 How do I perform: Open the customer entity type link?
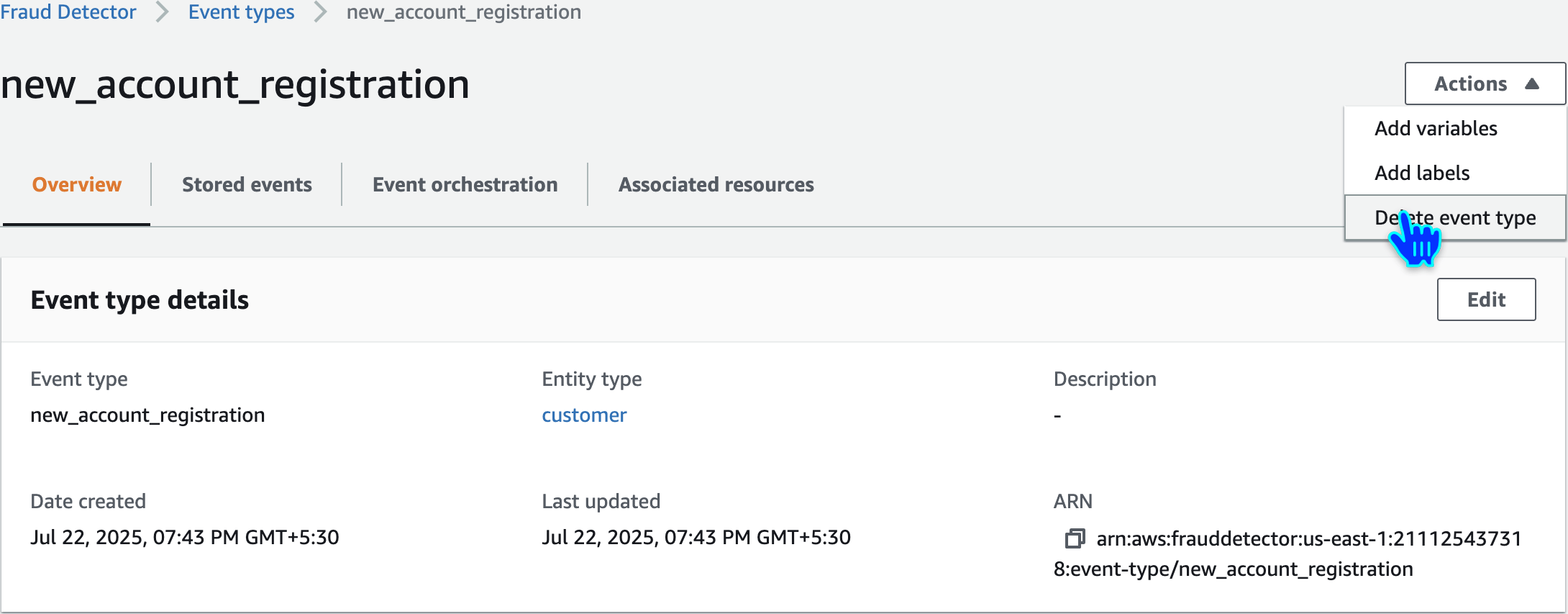[584, 415]
